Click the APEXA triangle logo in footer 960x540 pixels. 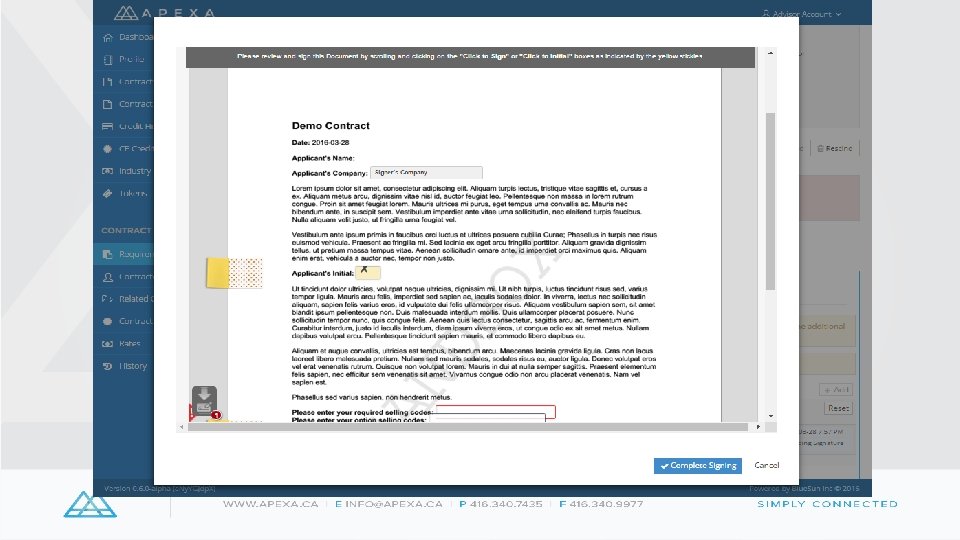pos(90,504)
